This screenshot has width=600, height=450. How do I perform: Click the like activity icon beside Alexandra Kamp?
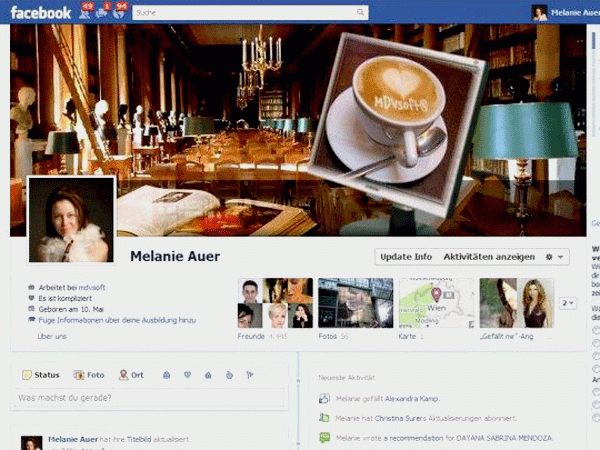click(x=324, y=398)
